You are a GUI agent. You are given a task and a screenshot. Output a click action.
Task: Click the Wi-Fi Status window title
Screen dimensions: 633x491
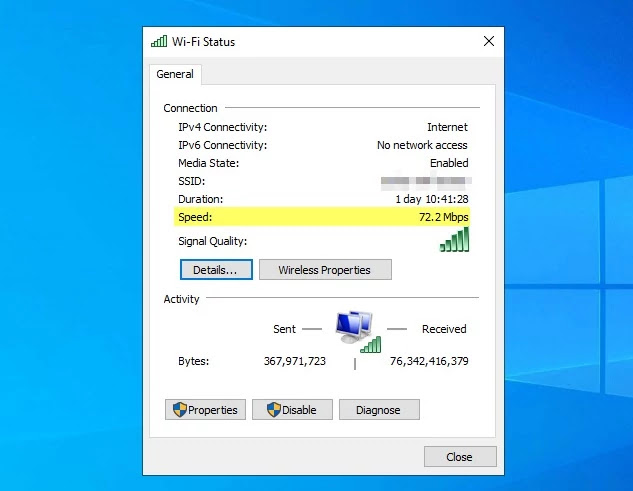pos(203,42)
